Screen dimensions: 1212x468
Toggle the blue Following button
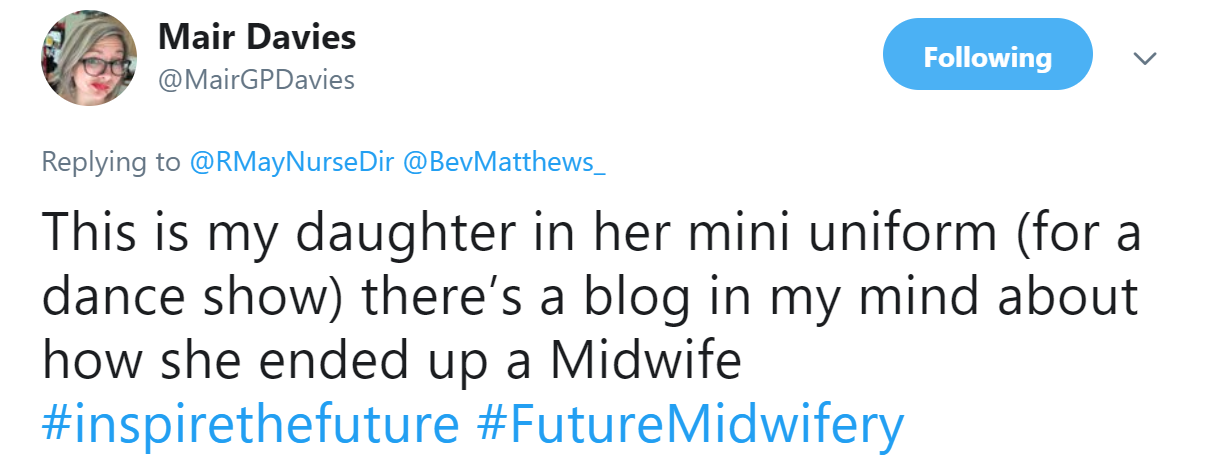[987, 55]
